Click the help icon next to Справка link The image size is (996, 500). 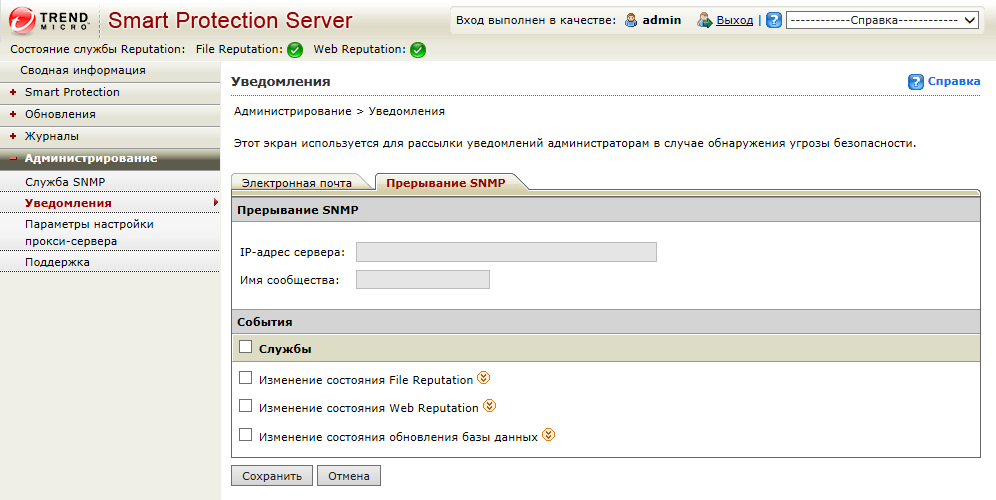tap(915, 82)
